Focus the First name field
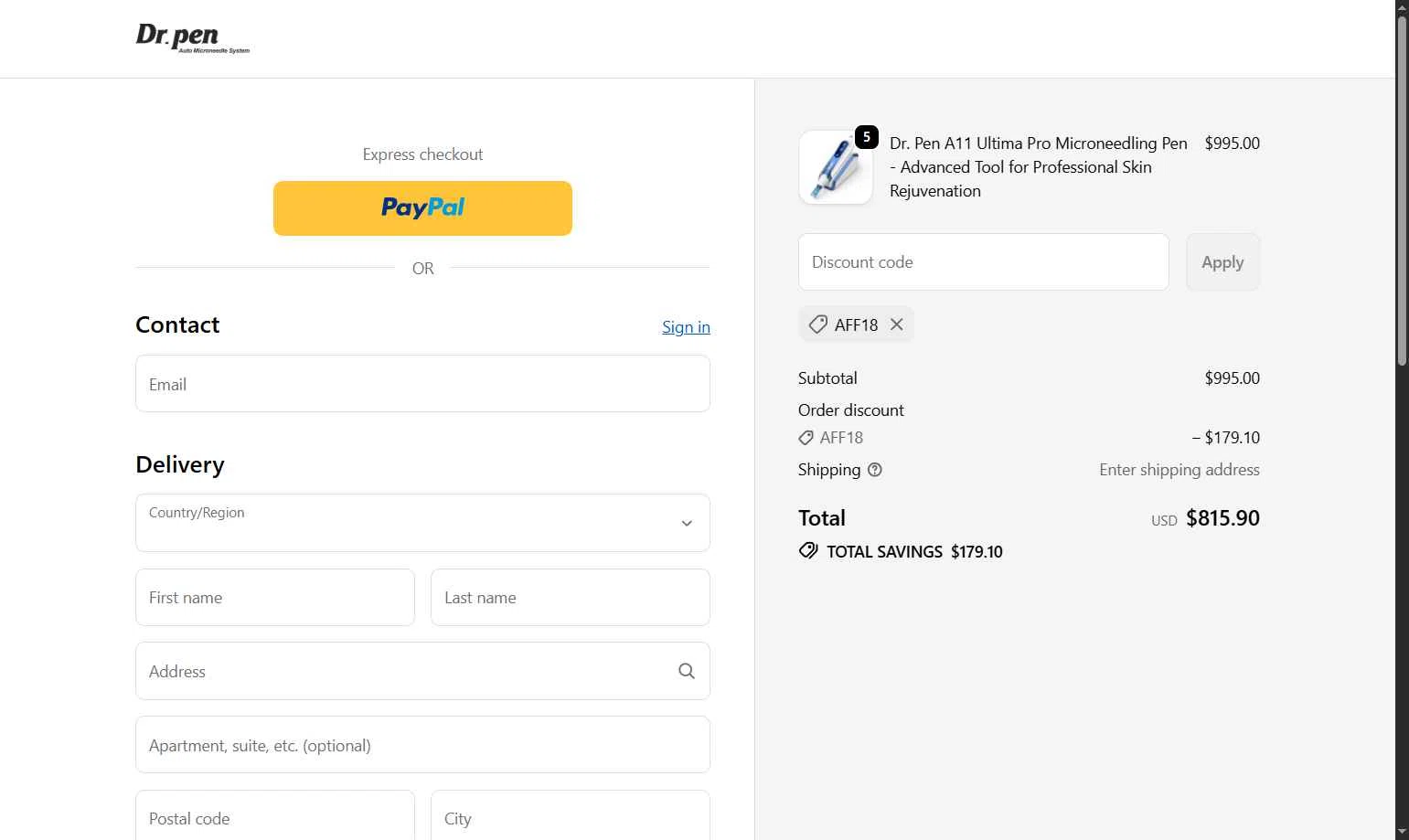The width and height of the screenshot is (1409, 840). click(x=275, y=598)
